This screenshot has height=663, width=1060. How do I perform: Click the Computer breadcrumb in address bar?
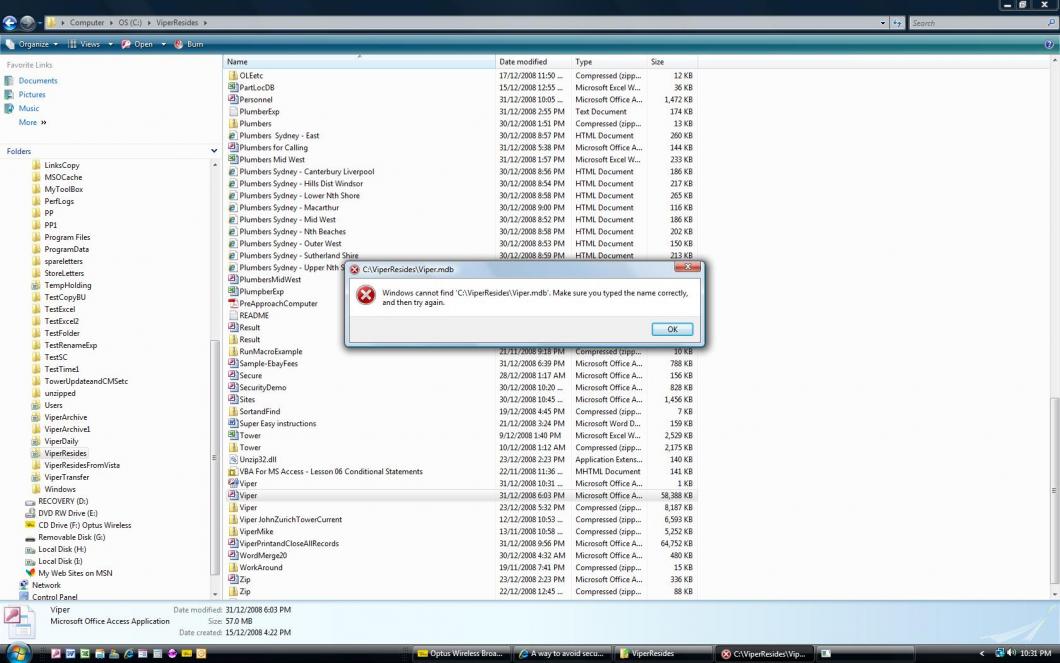pyautogui.click(x=87, y=23)
